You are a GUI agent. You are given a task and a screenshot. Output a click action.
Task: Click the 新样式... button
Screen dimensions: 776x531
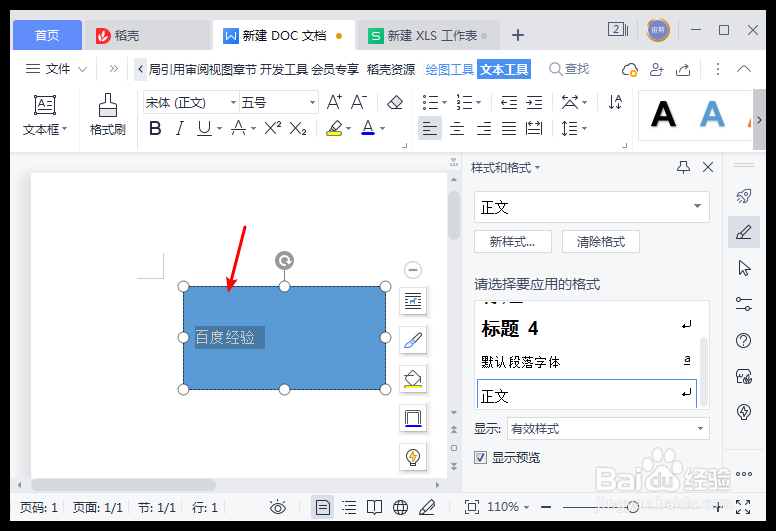pos(512,241)
